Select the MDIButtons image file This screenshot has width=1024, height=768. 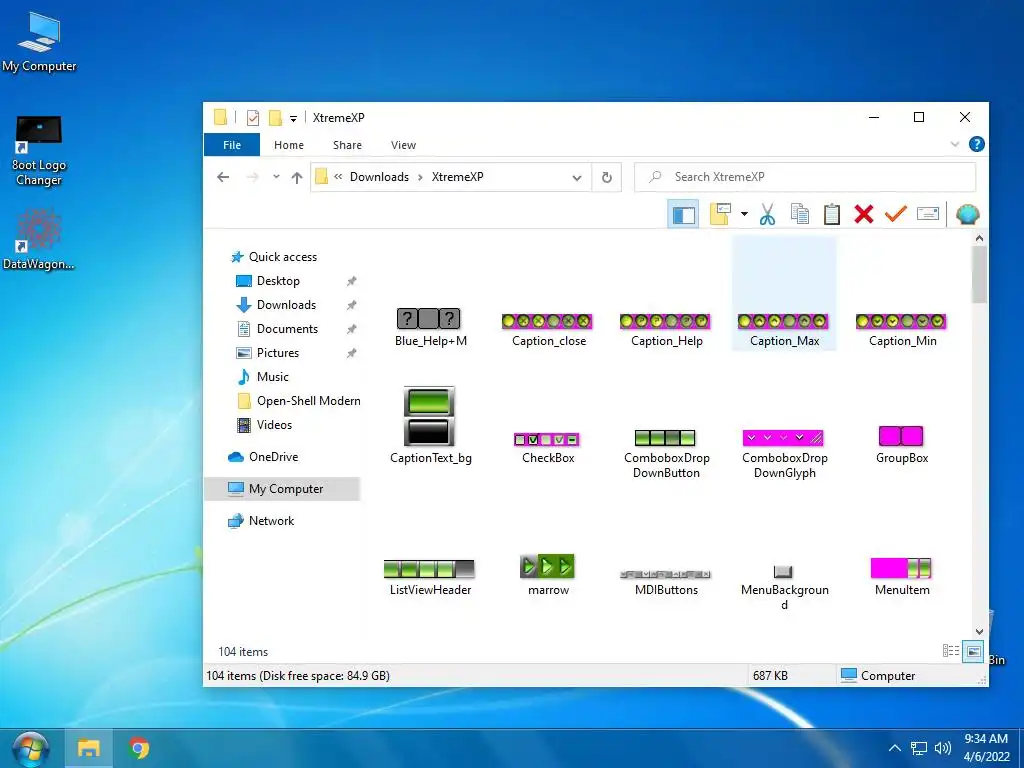(x=667, y=583)
